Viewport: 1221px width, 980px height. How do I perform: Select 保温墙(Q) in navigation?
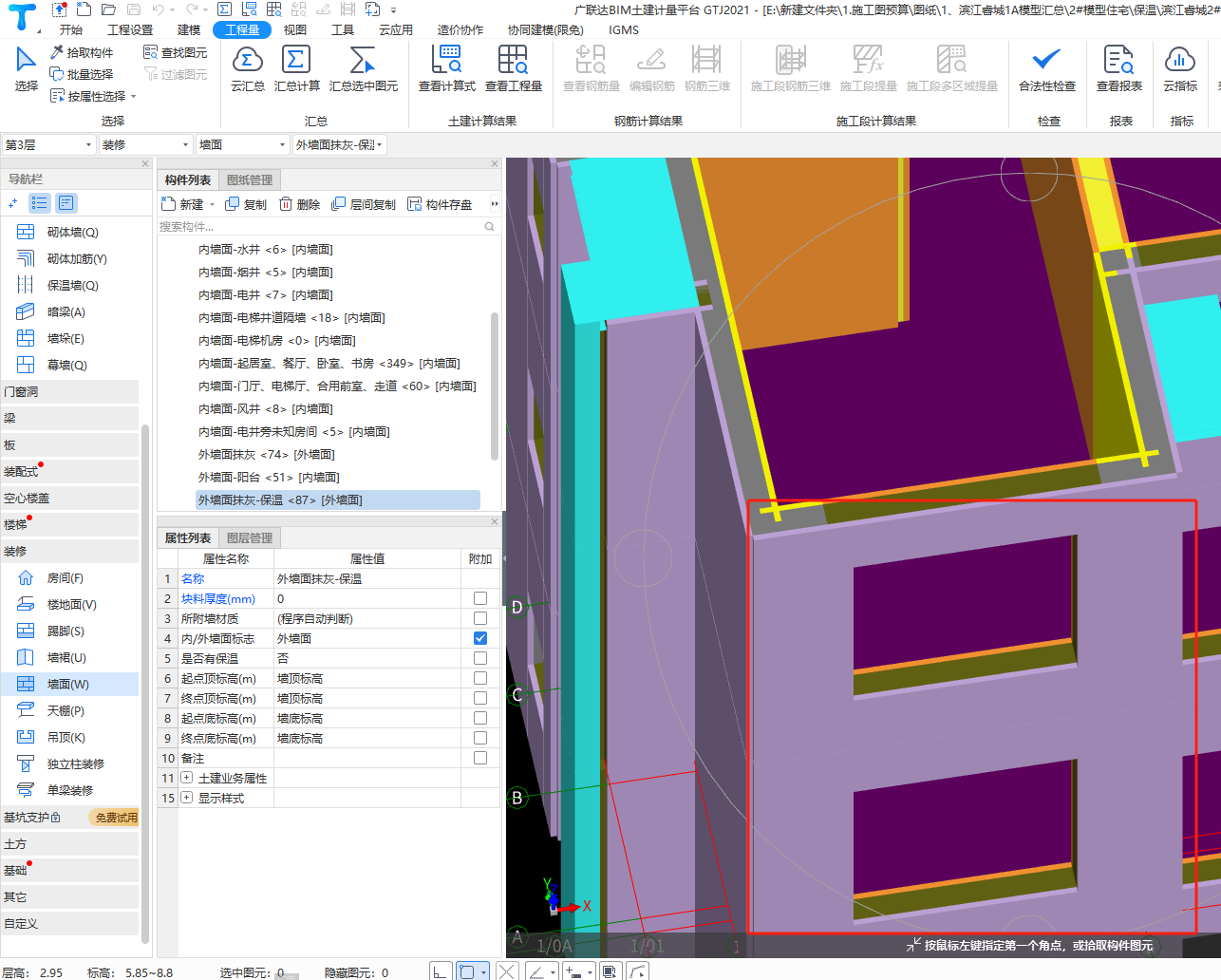[x=72, y=285]
